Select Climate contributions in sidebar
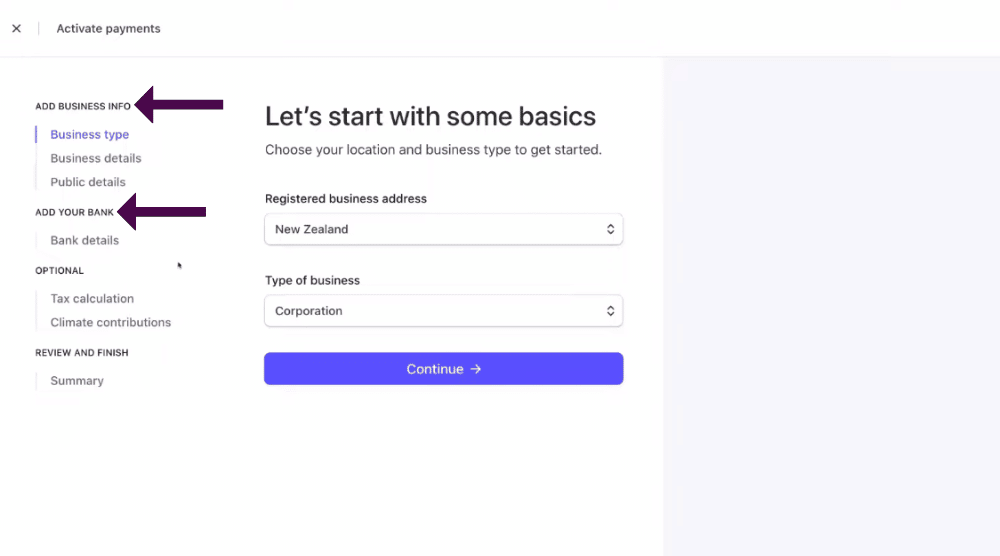Image resolution: width=1000 pixels, height=556 pixels. point(110,322)
